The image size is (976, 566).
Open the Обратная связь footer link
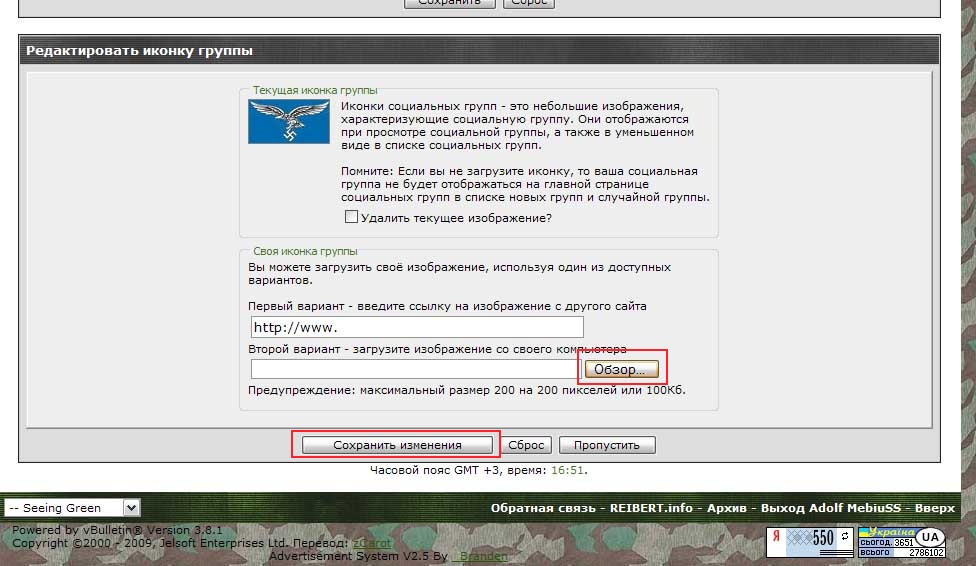point(544,508)
